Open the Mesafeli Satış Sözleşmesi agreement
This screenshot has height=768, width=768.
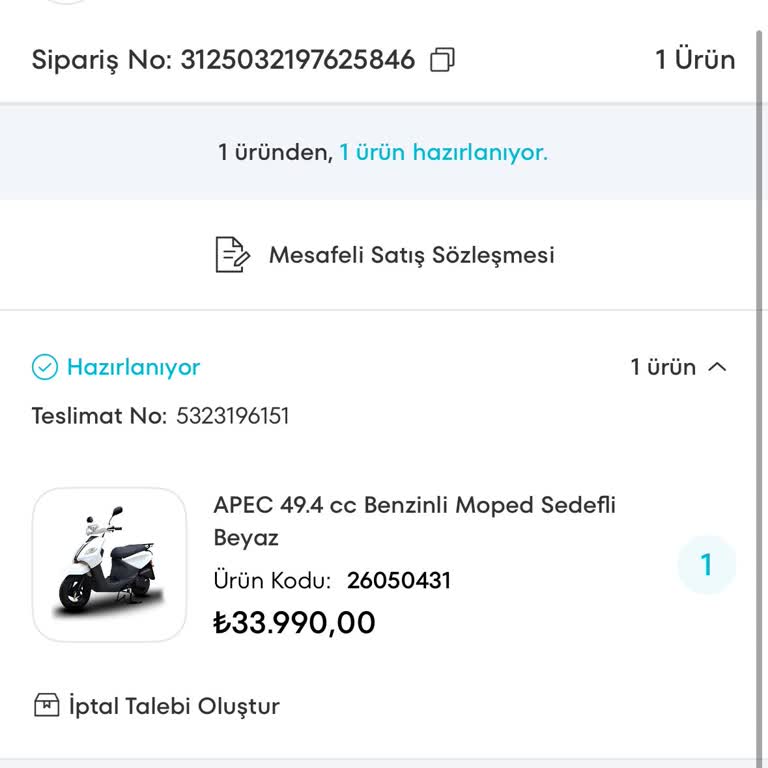click(x=411, y=255)
